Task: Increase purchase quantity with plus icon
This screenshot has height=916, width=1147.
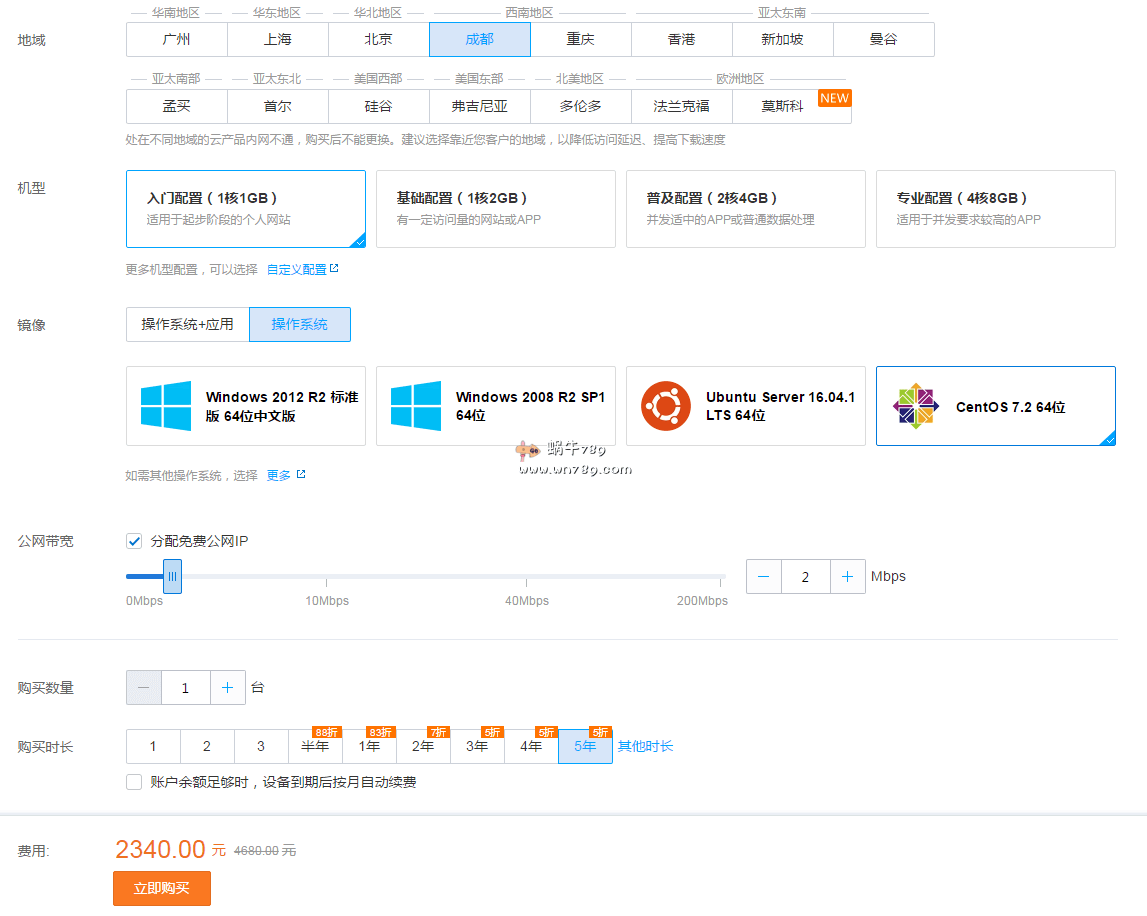Action: coord(228,688)
